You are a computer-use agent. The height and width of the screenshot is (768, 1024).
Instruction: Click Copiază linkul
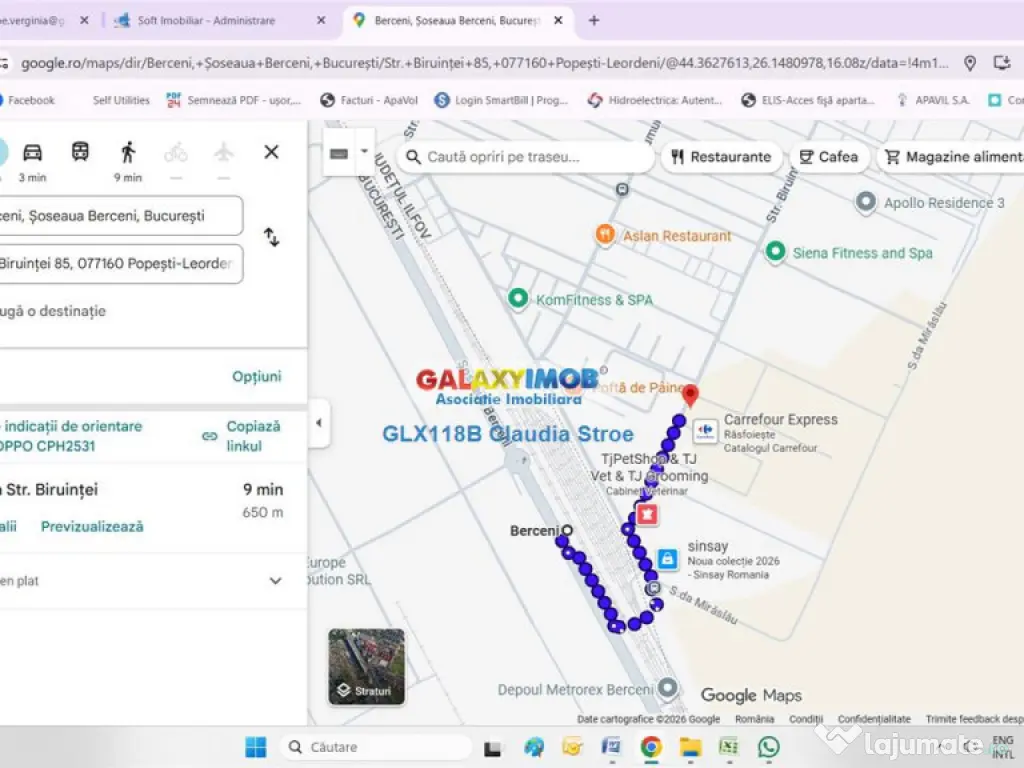[243, 436]
